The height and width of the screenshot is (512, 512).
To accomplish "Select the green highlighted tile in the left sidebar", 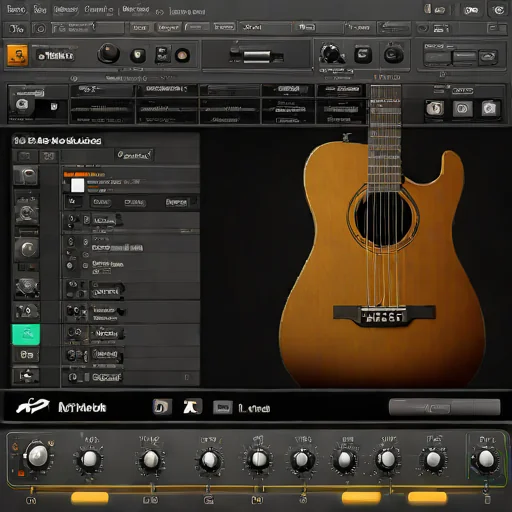I will 26,334.
